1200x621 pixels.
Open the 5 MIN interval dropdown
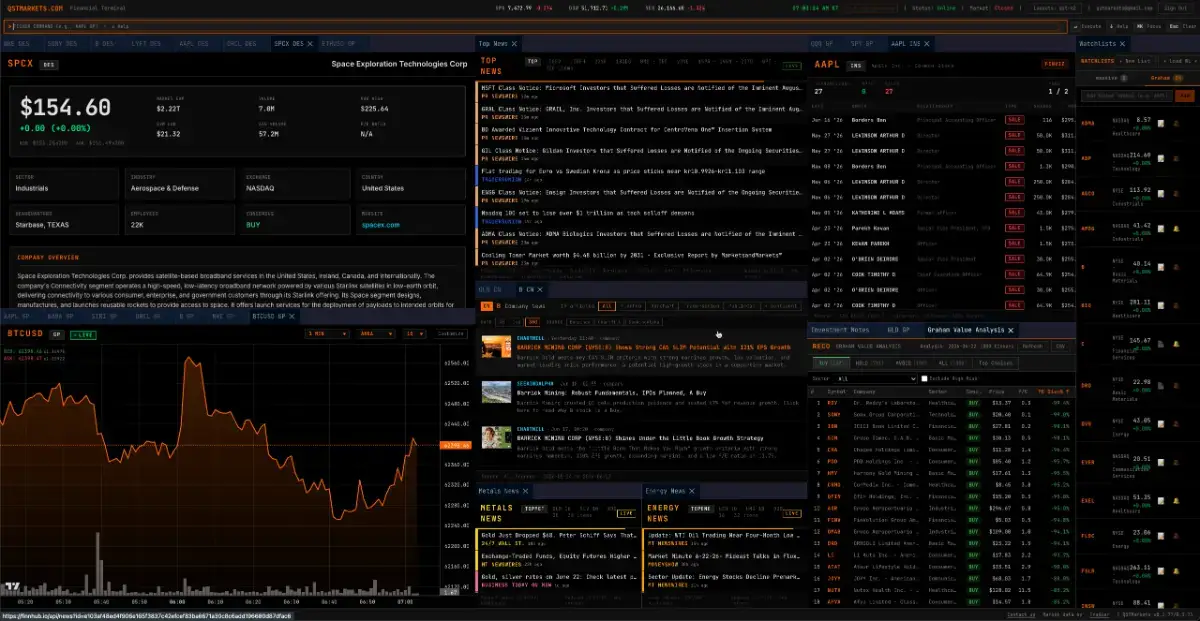(x=327, y=334)
